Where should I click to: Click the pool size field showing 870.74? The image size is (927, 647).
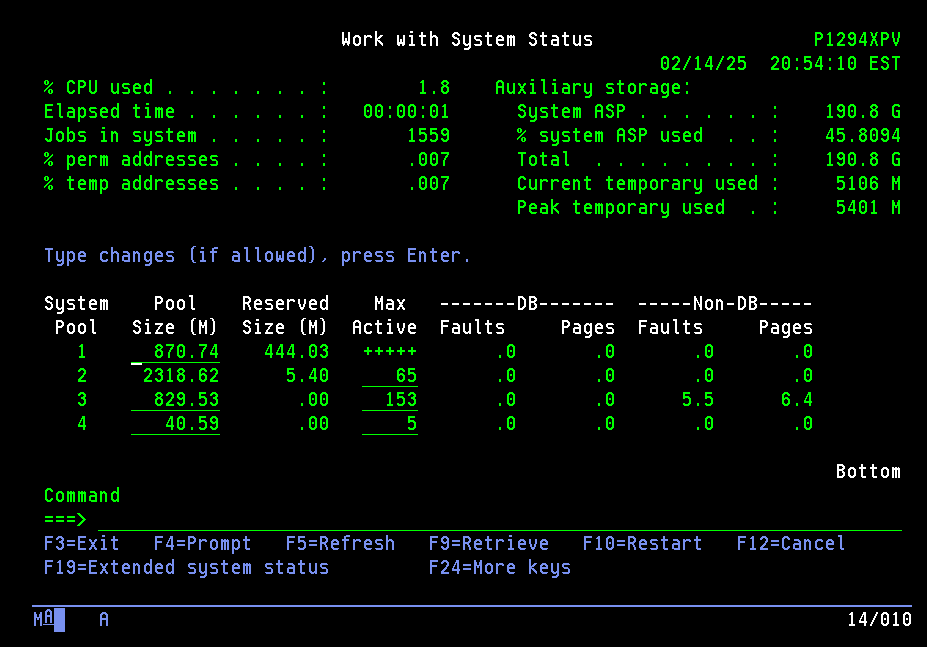tap(175, 352)
